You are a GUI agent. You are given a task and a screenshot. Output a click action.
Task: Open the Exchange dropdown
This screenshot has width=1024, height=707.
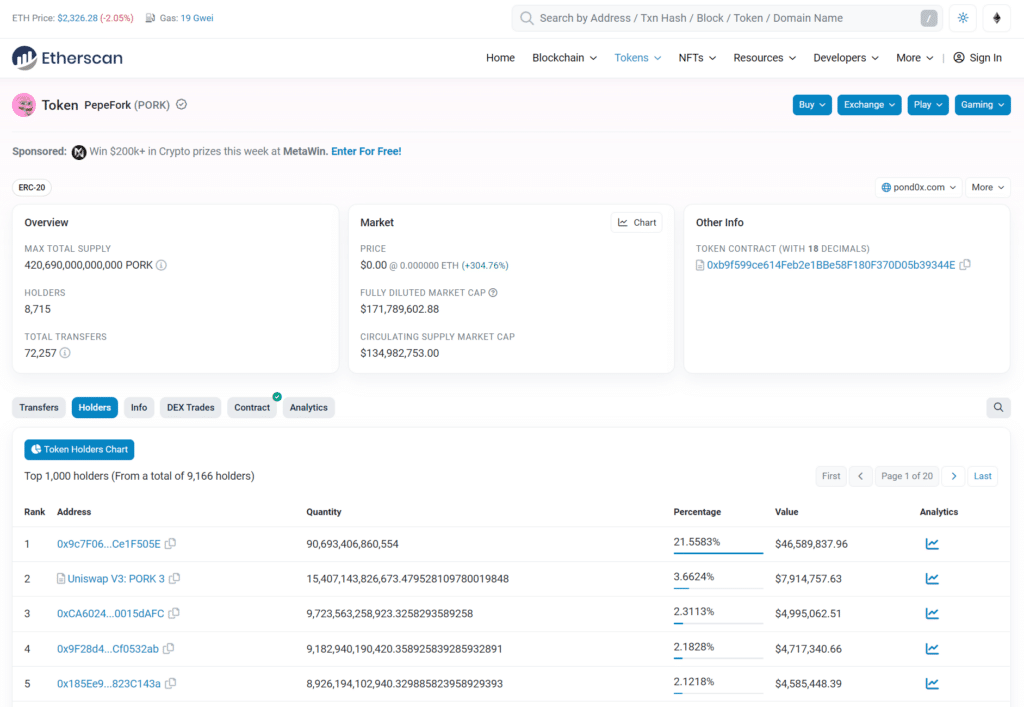(869, 104)
